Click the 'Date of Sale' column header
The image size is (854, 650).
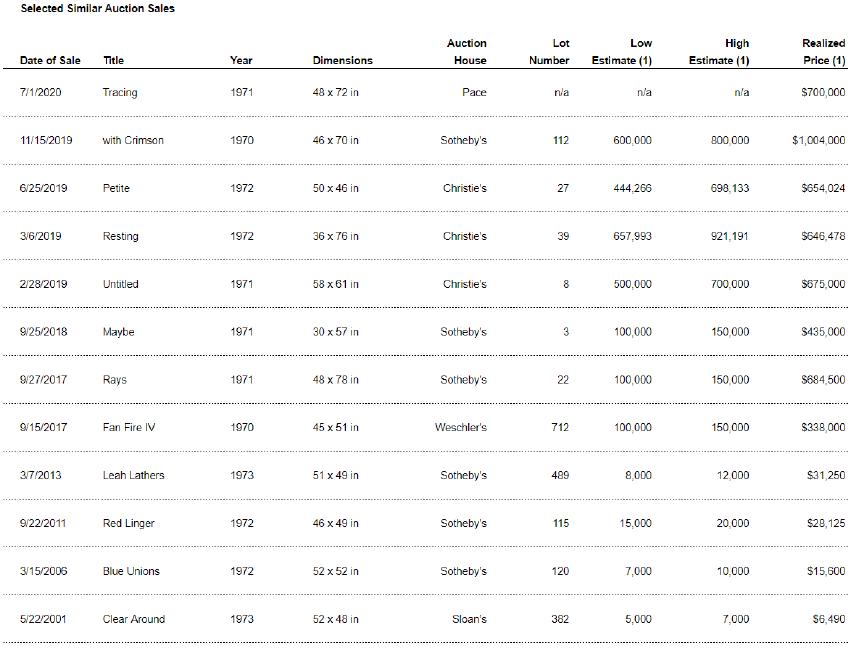click(50, 60)
